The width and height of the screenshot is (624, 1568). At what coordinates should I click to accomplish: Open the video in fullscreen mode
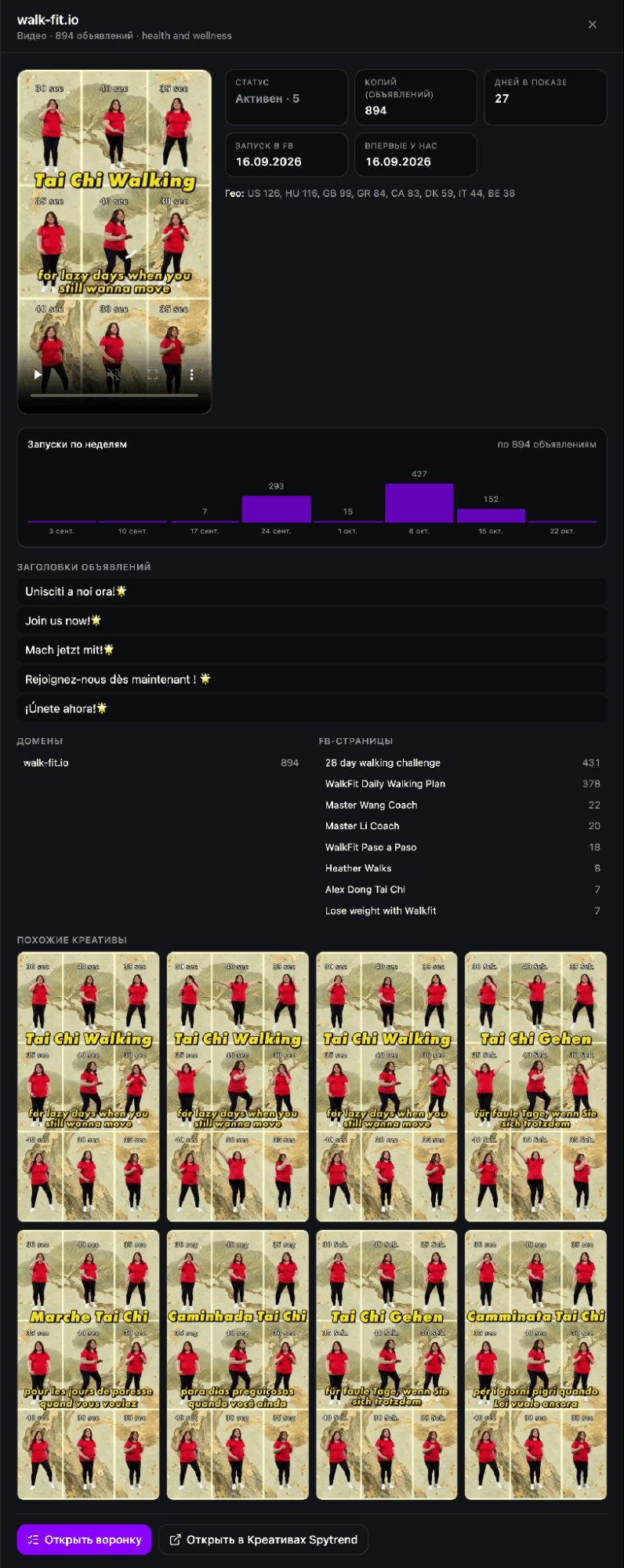[x=153, y=375]
